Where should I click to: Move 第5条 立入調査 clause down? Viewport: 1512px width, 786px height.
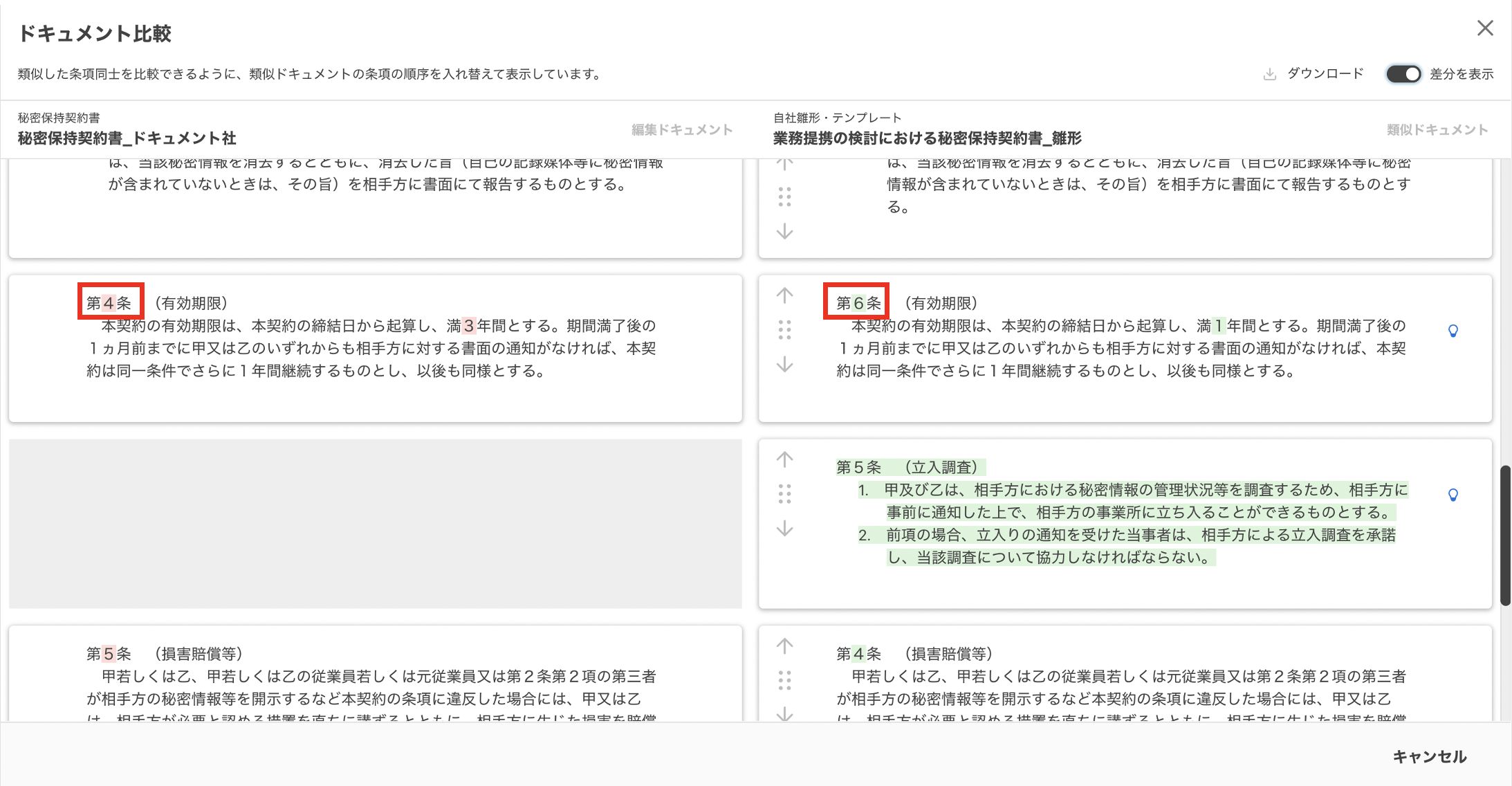coord(784,529)
